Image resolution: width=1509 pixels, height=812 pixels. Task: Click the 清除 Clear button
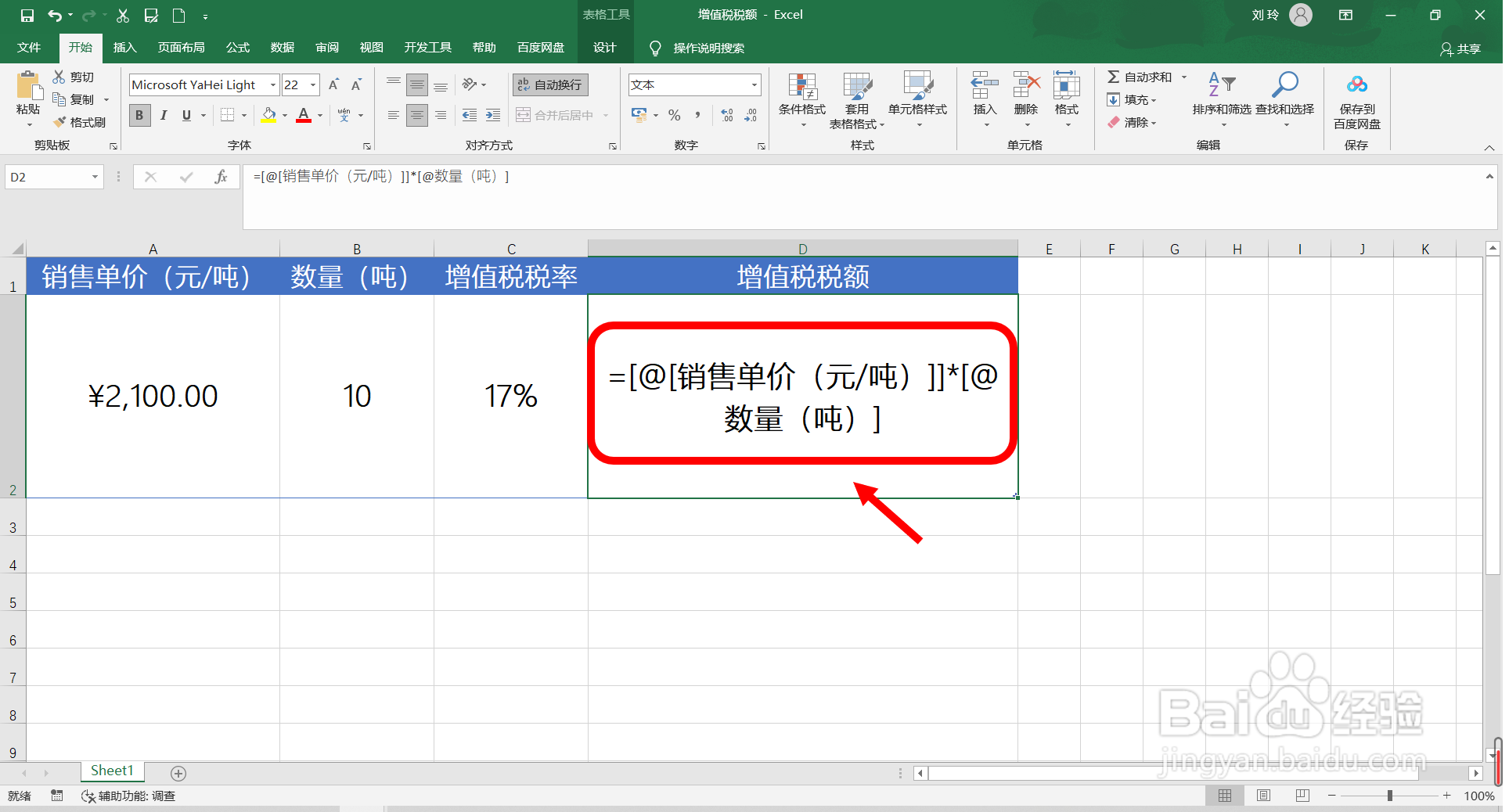pos(1132,122)
